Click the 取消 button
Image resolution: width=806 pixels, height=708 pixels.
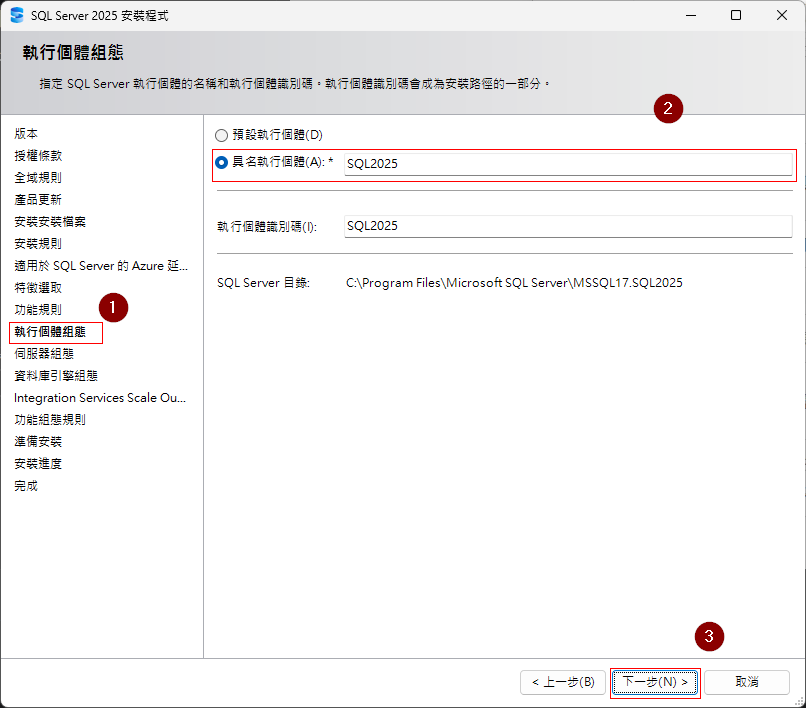coord(747,682)
